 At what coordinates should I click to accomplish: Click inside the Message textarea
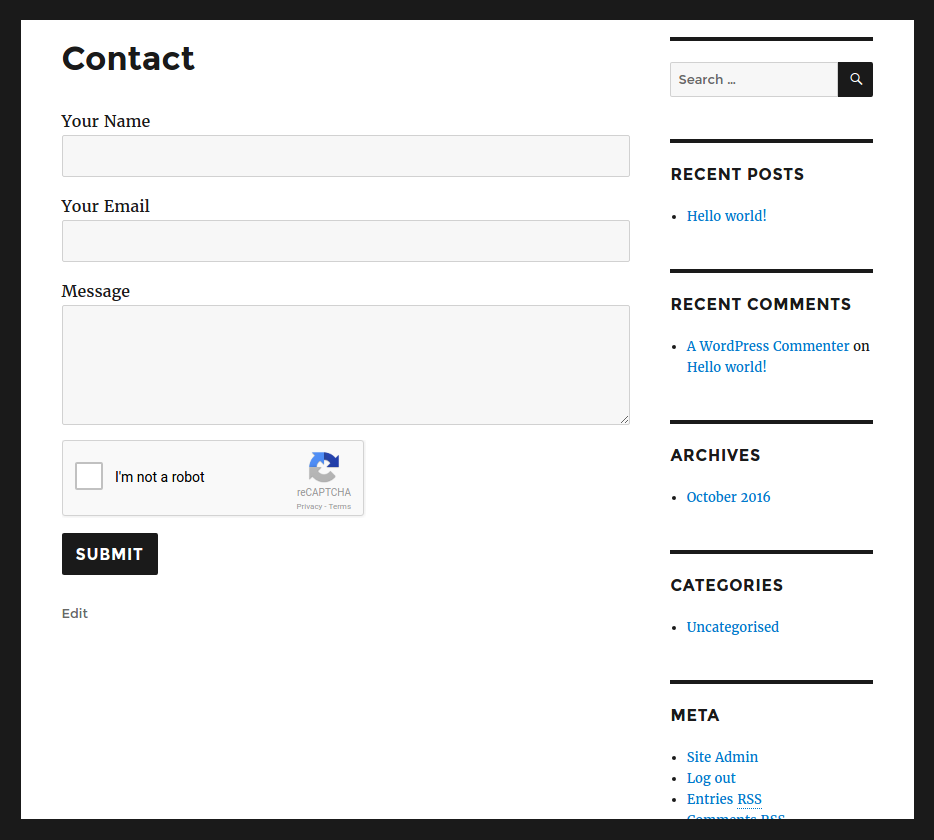345,364
